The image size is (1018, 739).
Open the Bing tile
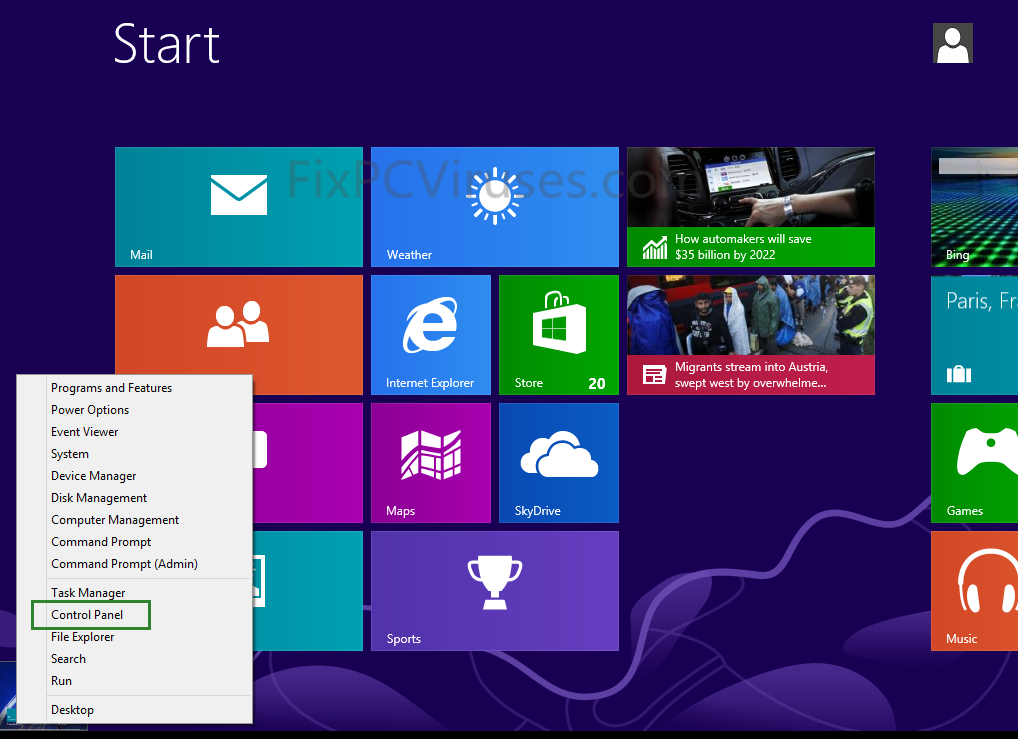(974, 207)
